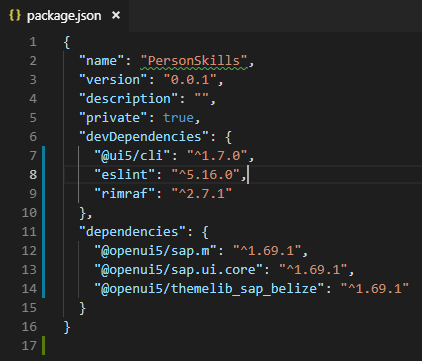Click the "^1.69.1" value on line 14
The image size is (422, 361).
coord(375,289)
